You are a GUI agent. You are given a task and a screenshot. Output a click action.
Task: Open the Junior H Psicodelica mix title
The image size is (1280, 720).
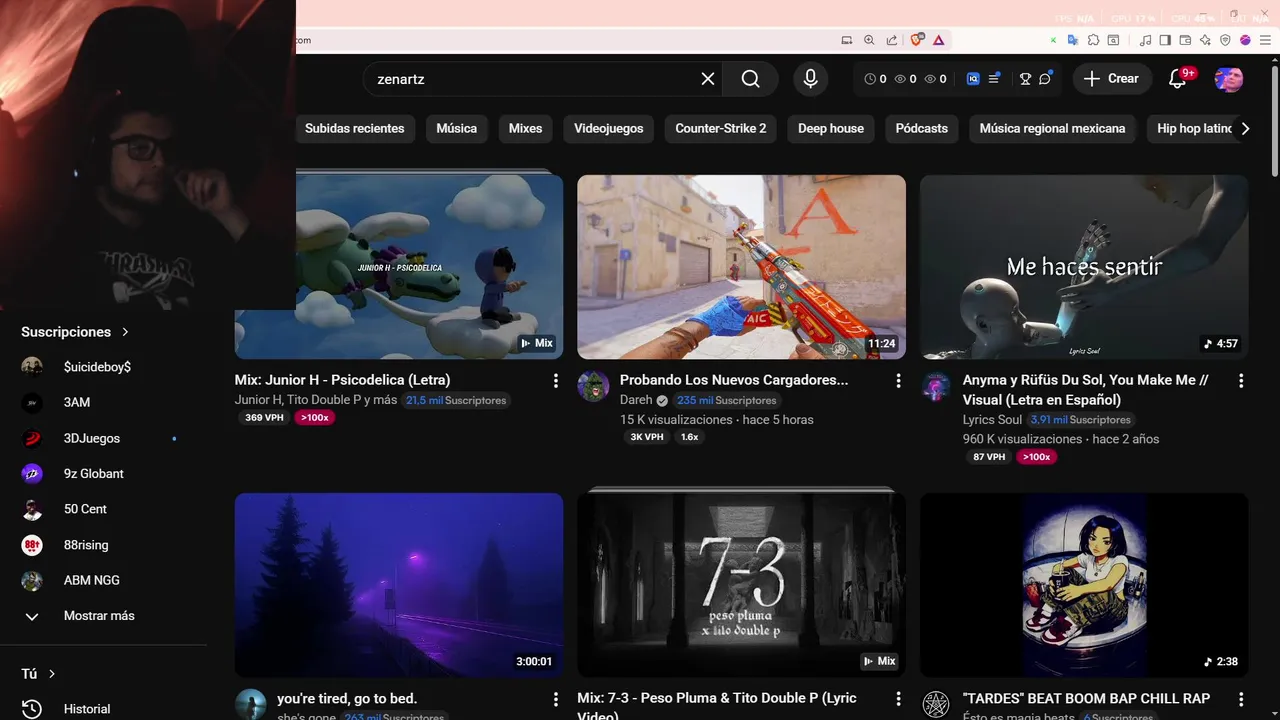point(343,380)
